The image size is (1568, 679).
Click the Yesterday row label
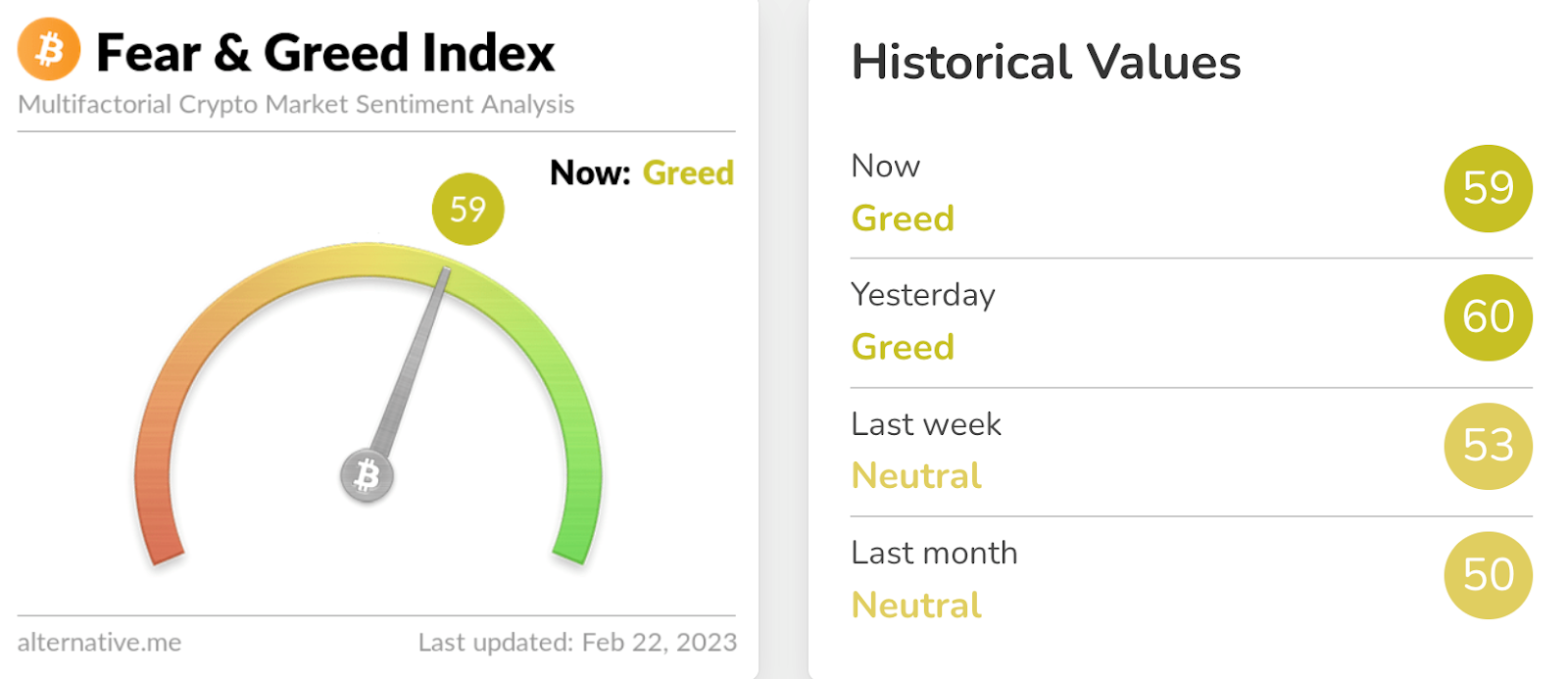(x=923, y=295)
